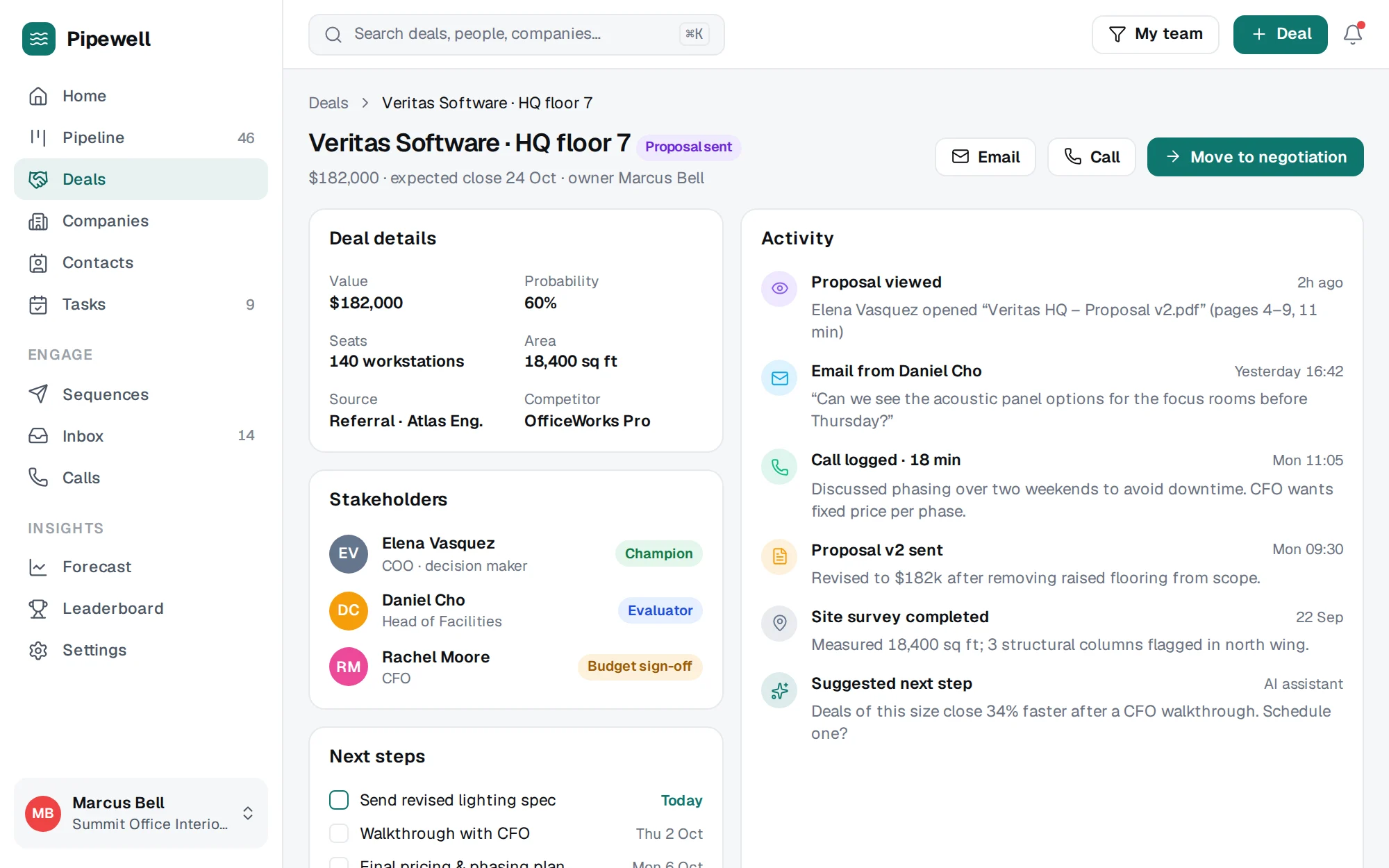Click the eye icon for Proposal viewed

(x=779, y=288)
